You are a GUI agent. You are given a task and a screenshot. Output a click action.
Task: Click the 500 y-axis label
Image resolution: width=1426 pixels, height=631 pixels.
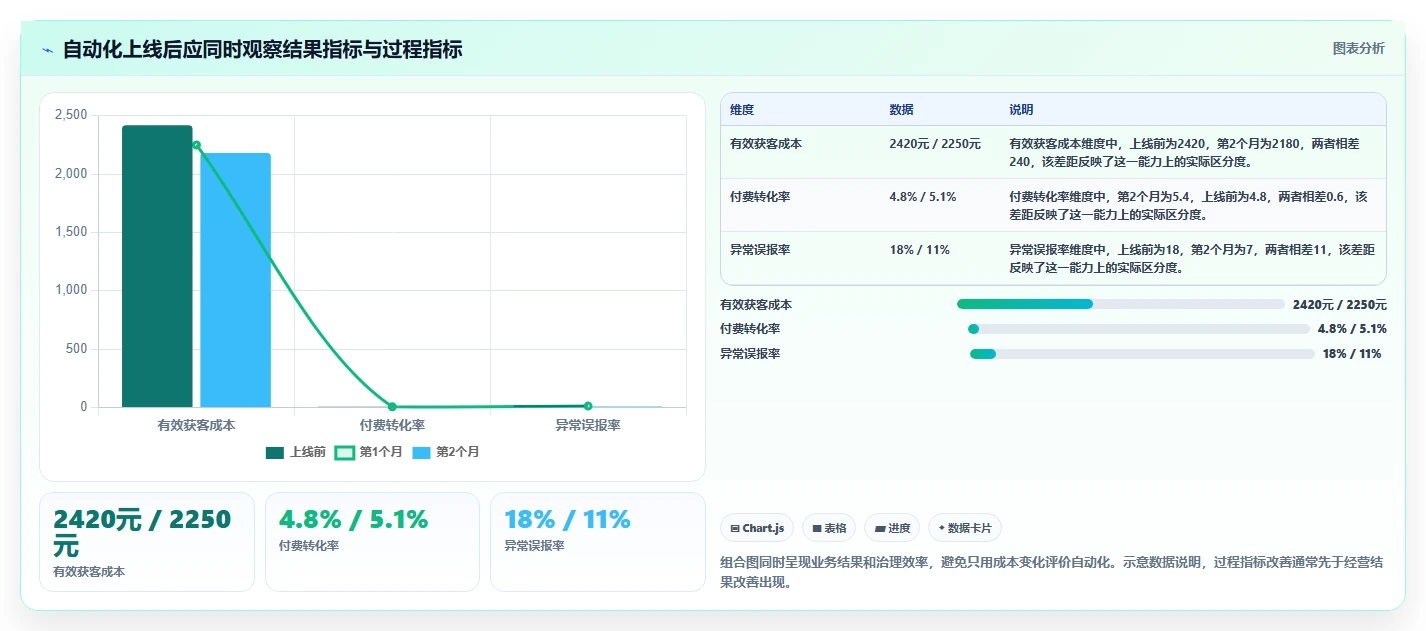[x=77, y=349]
